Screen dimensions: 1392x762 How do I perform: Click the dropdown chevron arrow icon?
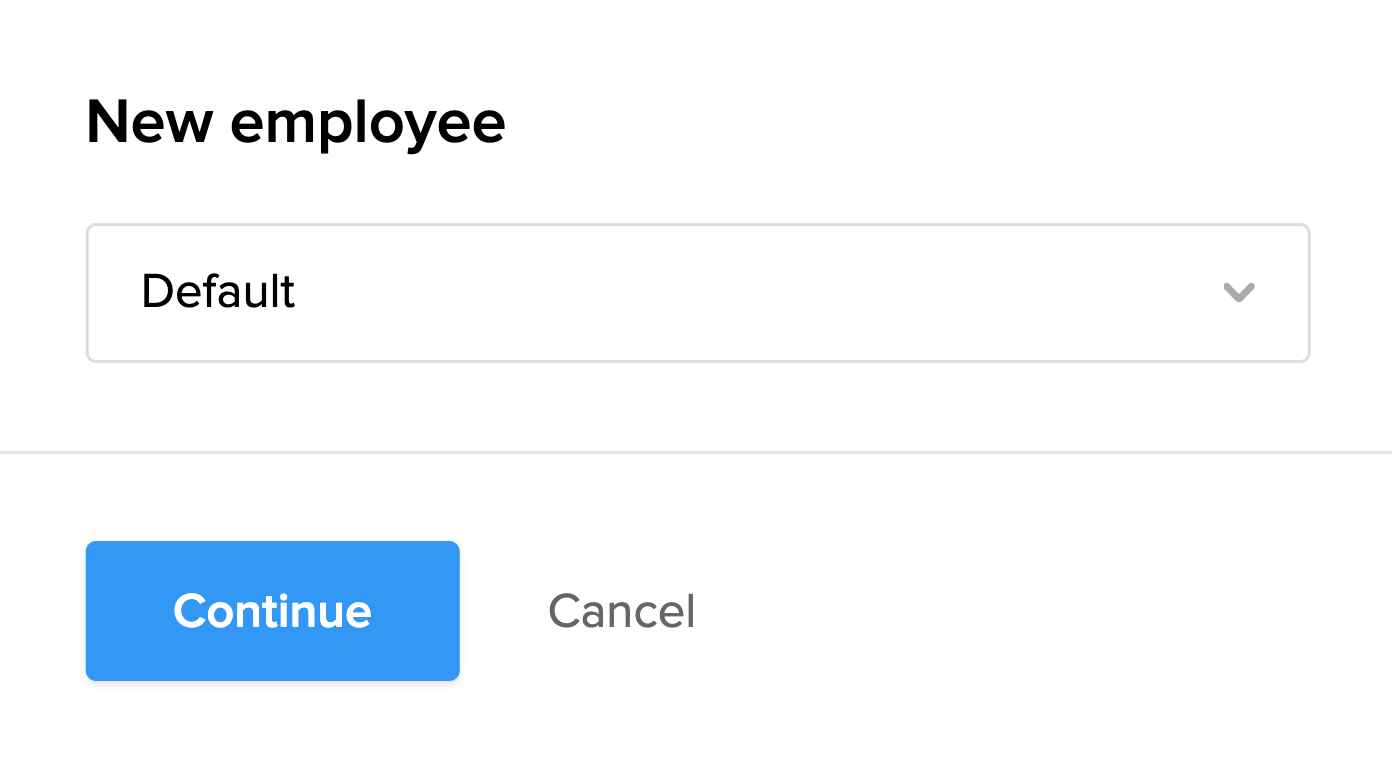tap(1238, 292)
